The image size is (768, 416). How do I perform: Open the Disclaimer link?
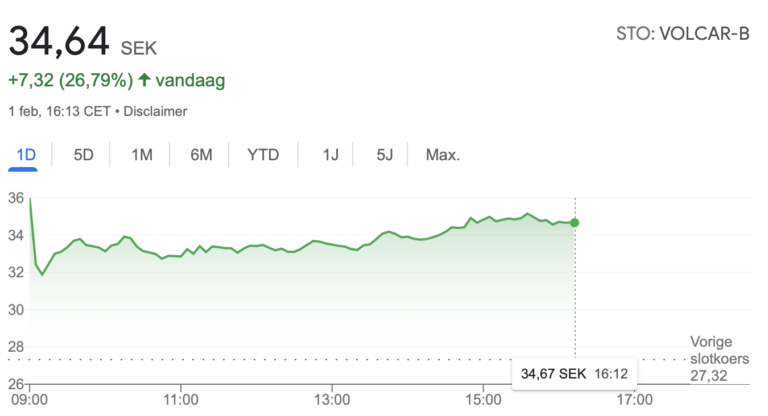point(153,111)
